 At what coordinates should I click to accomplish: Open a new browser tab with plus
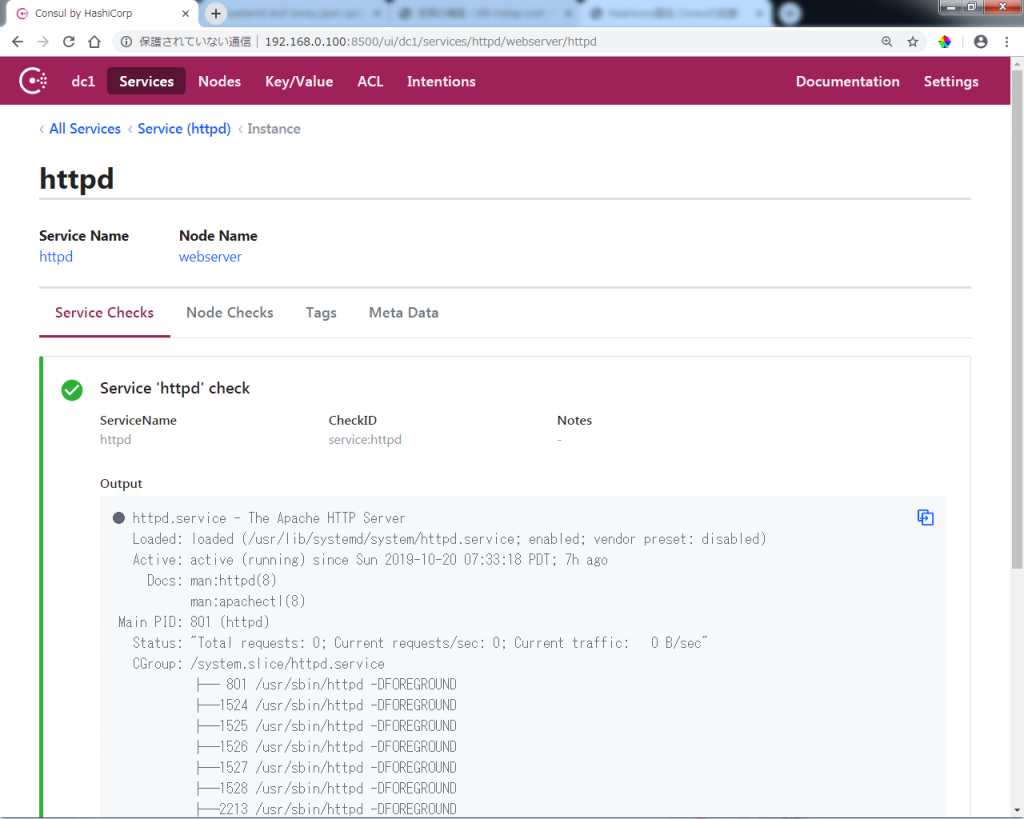[x=216, y=13]
